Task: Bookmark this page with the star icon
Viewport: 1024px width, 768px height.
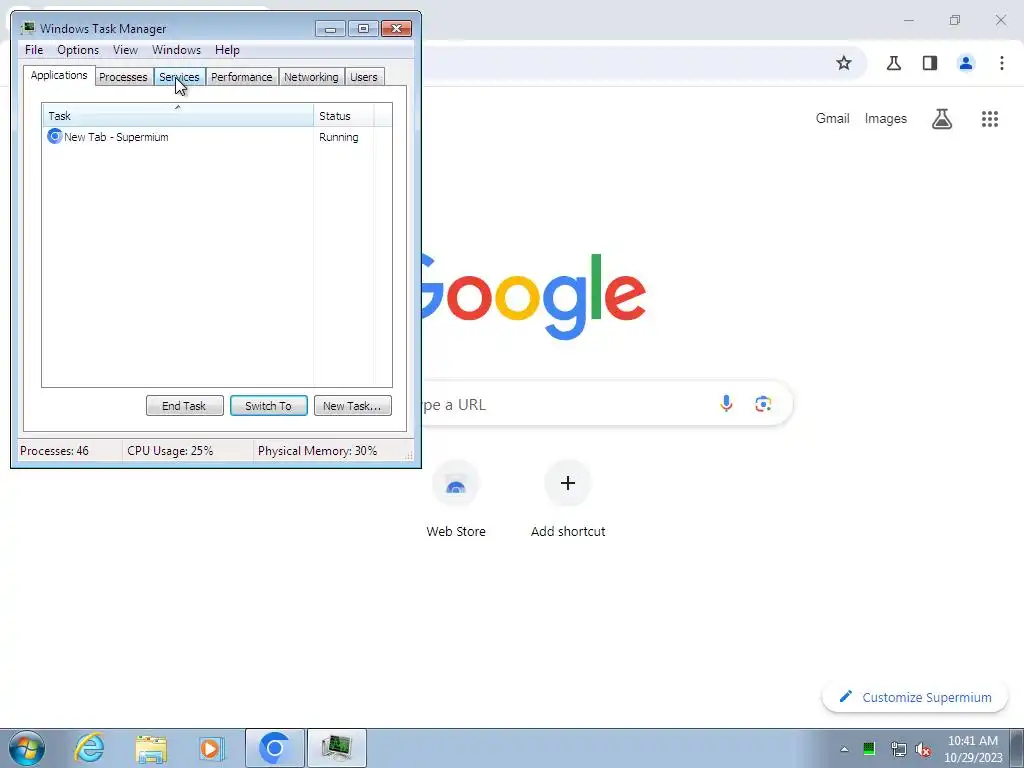Action: 844,63
